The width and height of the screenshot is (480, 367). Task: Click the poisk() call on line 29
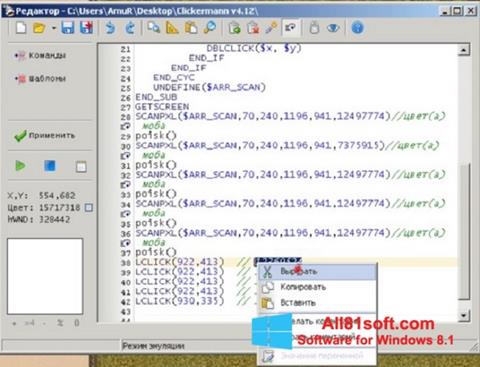pos(156,136)
